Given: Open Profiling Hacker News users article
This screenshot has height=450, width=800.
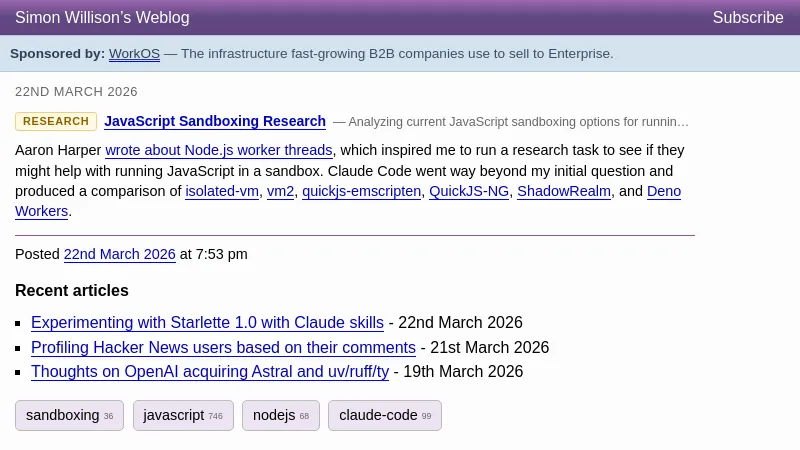Looking at the screenshot, I should (223, 348).
